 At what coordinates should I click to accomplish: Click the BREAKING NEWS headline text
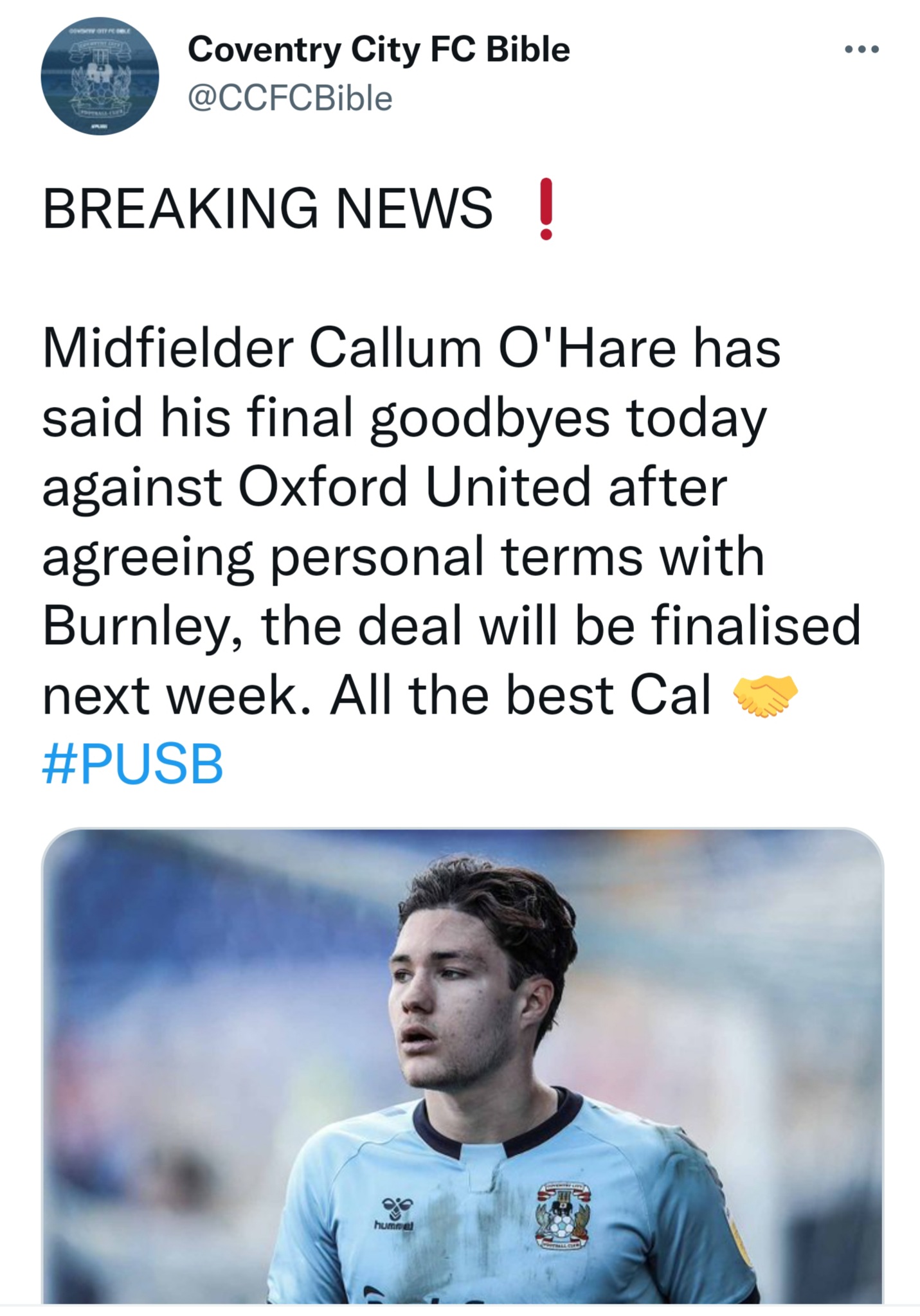coord(267,209)
